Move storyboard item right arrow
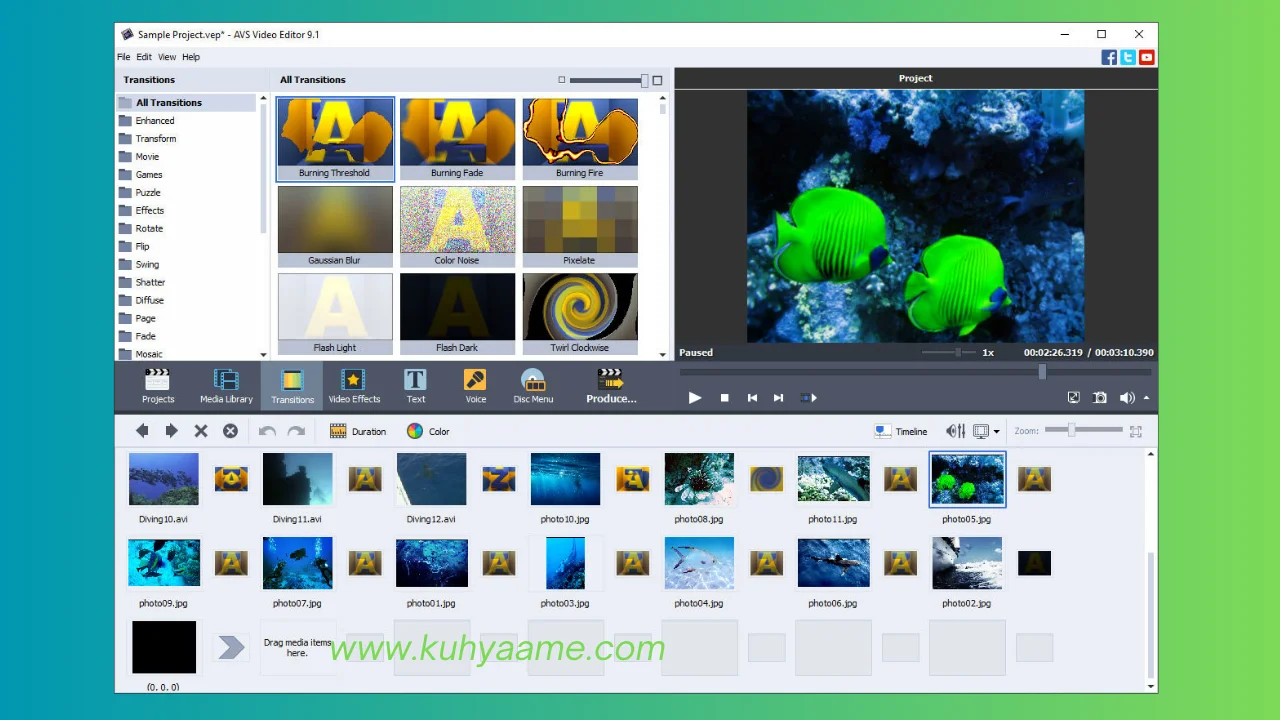The image size is (1280, 720). click(171, 431)
